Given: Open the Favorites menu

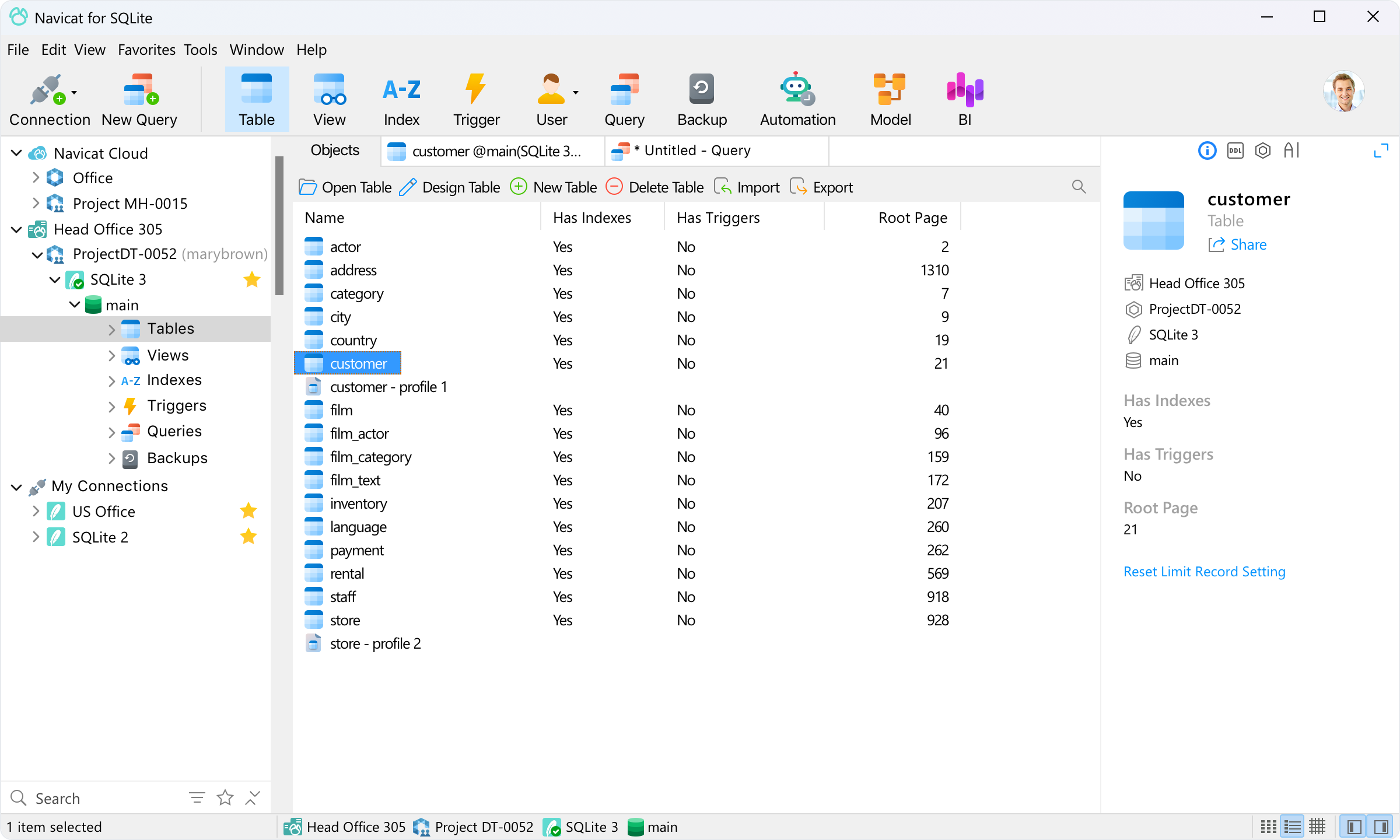Looking at the screenshot, I should pyautogui.click(x=146, y=50).
